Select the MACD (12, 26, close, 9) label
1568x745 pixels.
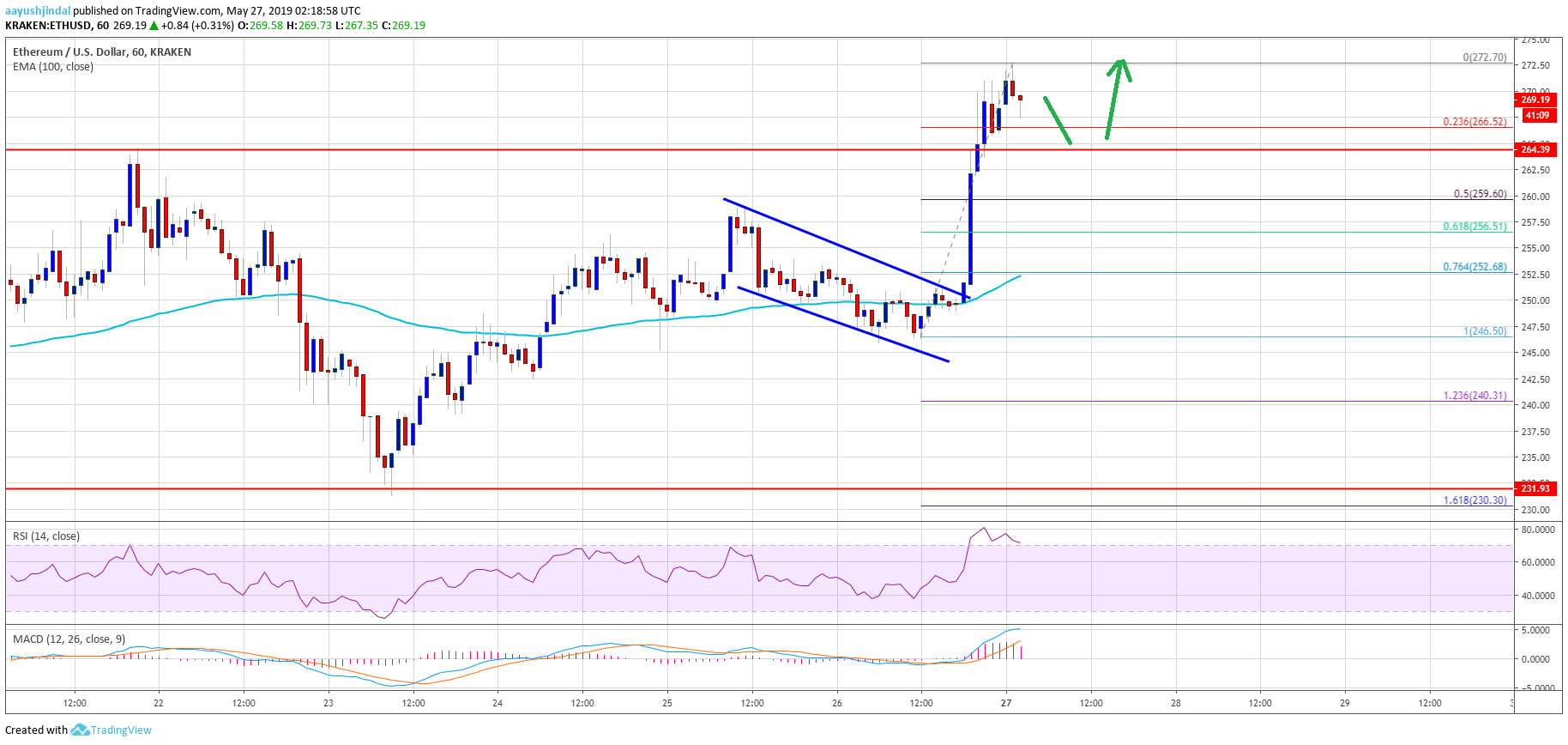[69, 639]
